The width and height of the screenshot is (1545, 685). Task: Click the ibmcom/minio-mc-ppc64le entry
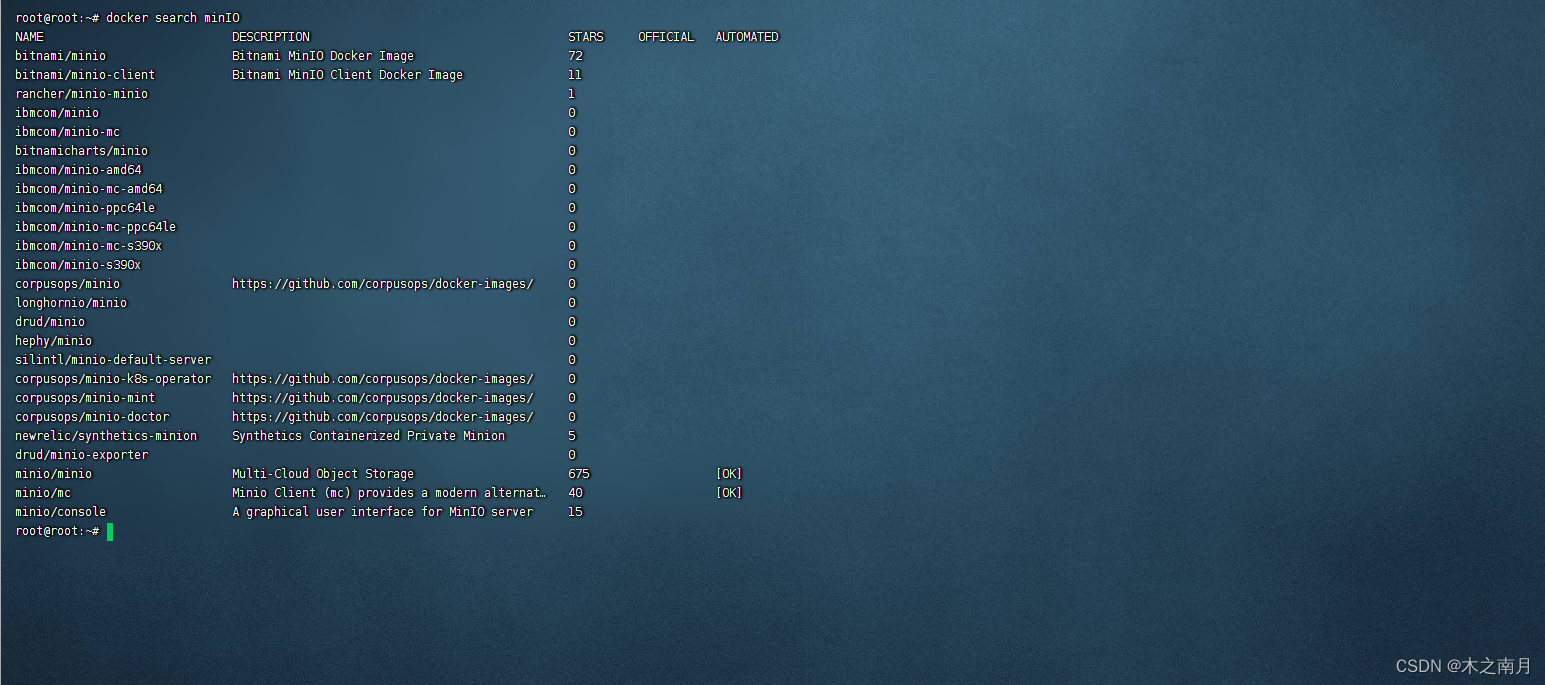[95, 227]
